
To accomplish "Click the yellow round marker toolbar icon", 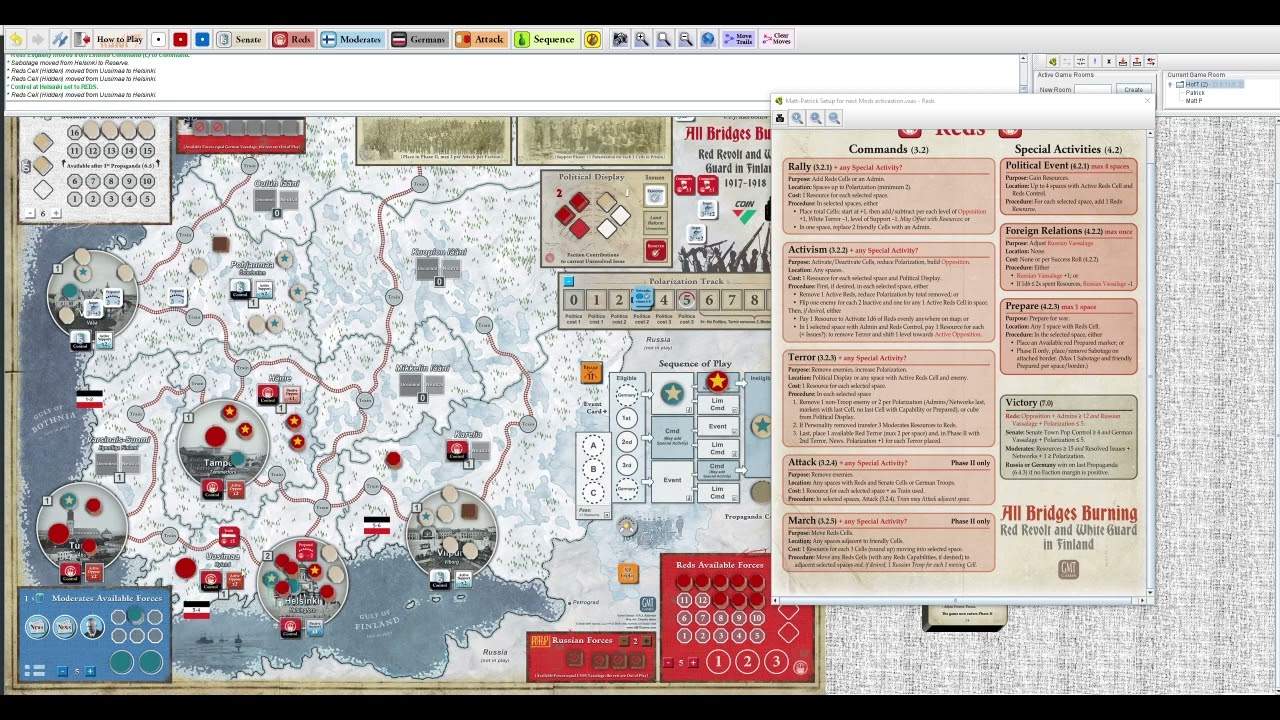I will (x=593, y=39).
